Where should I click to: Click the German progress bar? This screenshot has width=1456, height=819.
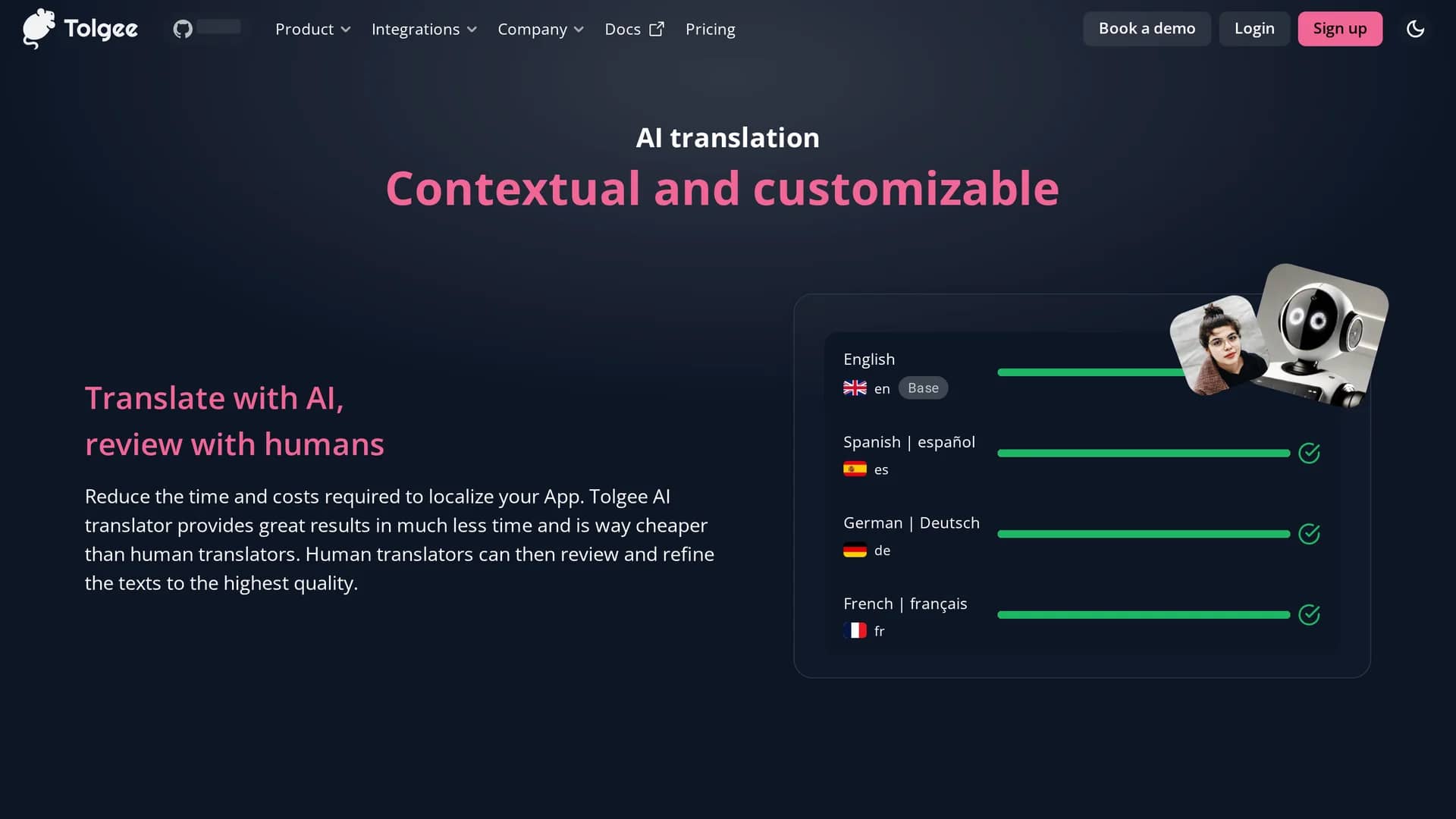(x=1144, y=534)
